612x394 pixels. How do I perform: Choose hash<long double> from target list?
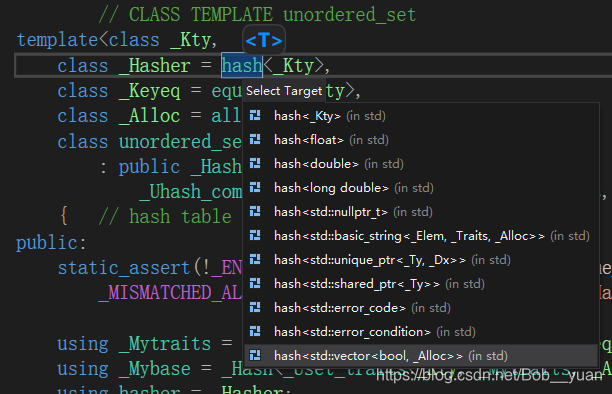pos(421,188)
